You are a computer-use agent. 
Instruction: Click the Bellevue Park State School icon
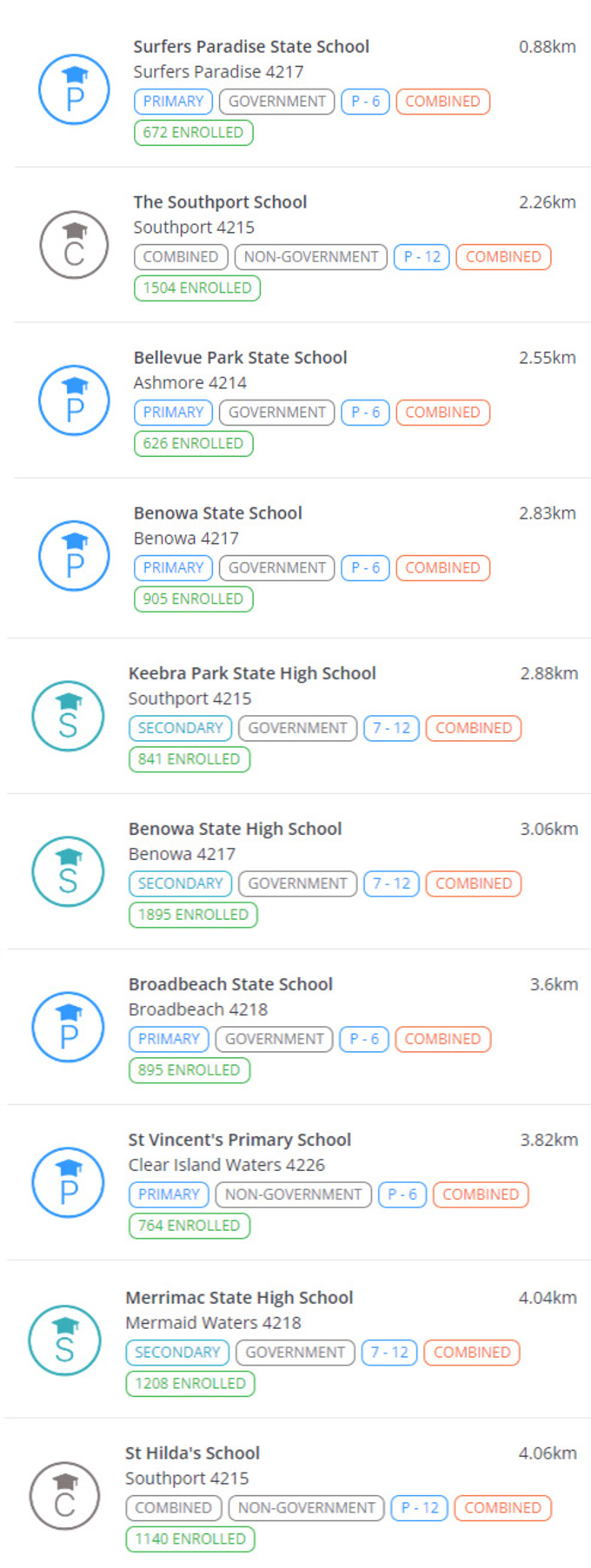point(75,400)
